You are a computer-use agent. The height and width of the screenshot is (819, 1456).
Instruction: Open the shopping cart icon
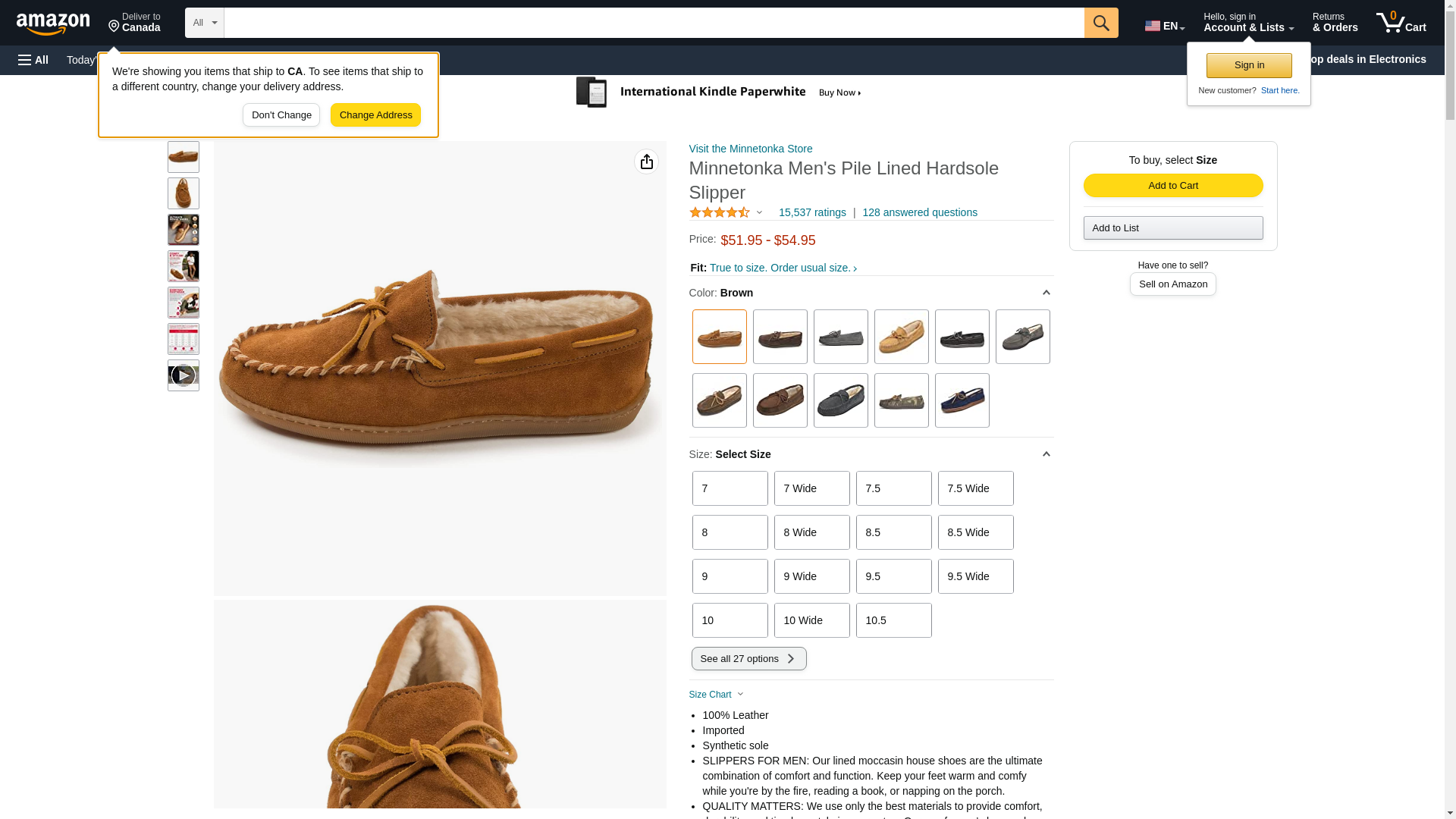tap(1400, 23)
